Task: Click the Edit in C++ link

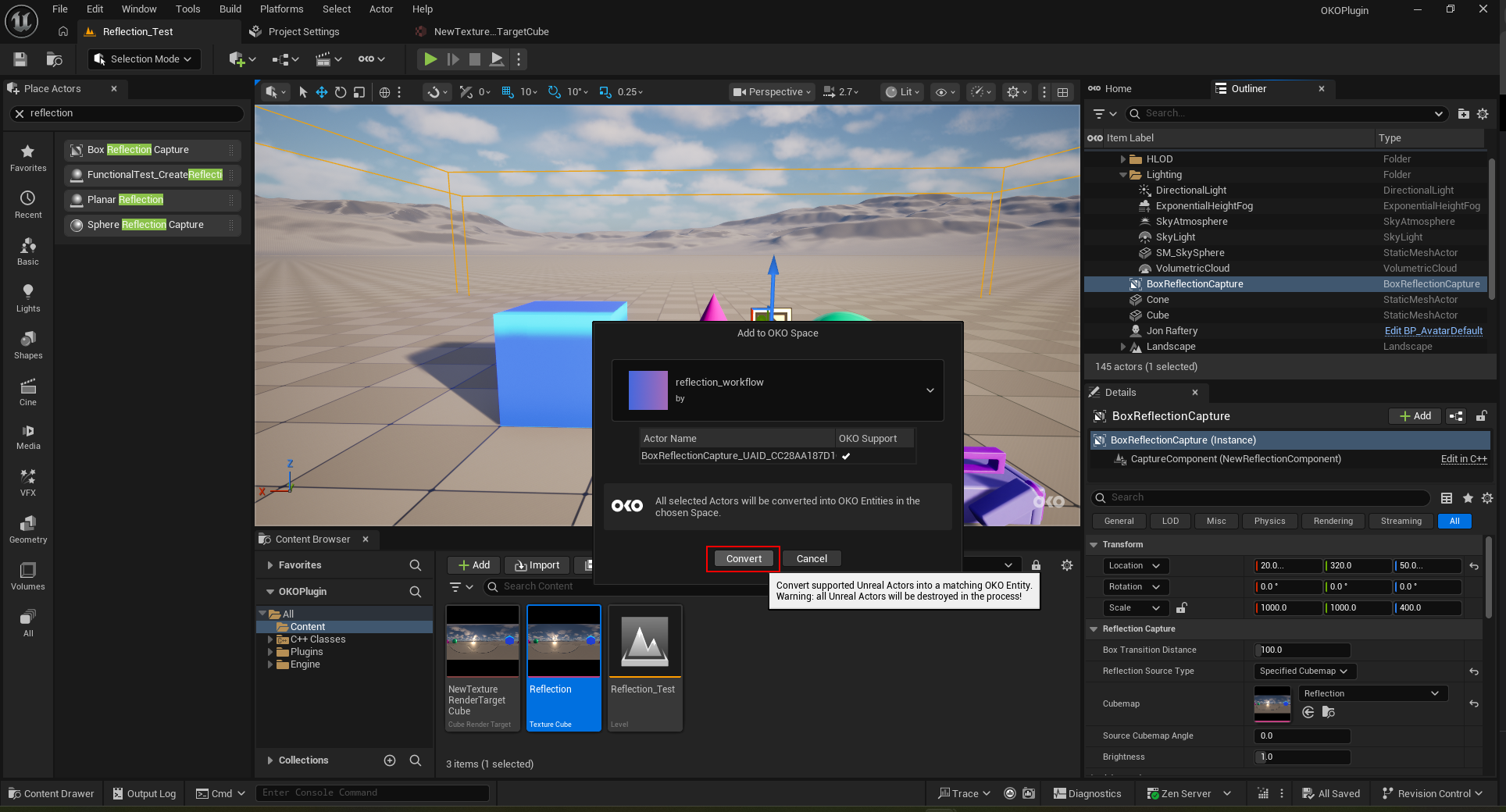Action: (x=1464, y=459)
